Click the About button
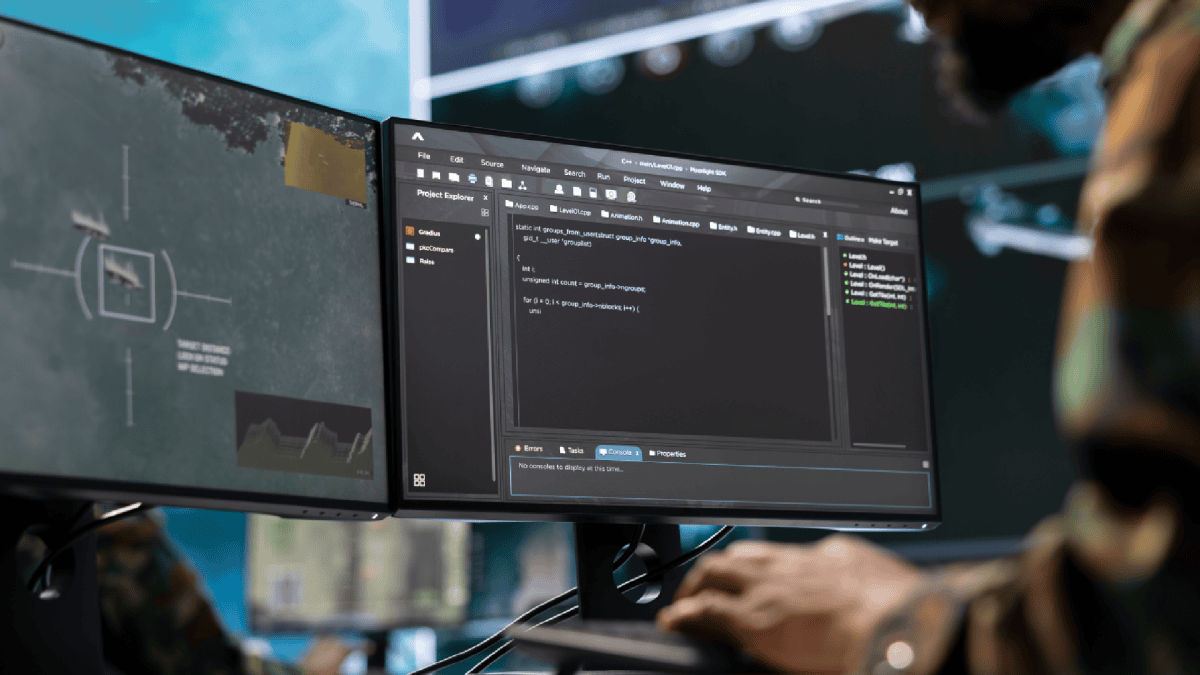The width and height of the screenshot is (1200, 675). coord(899,211)
